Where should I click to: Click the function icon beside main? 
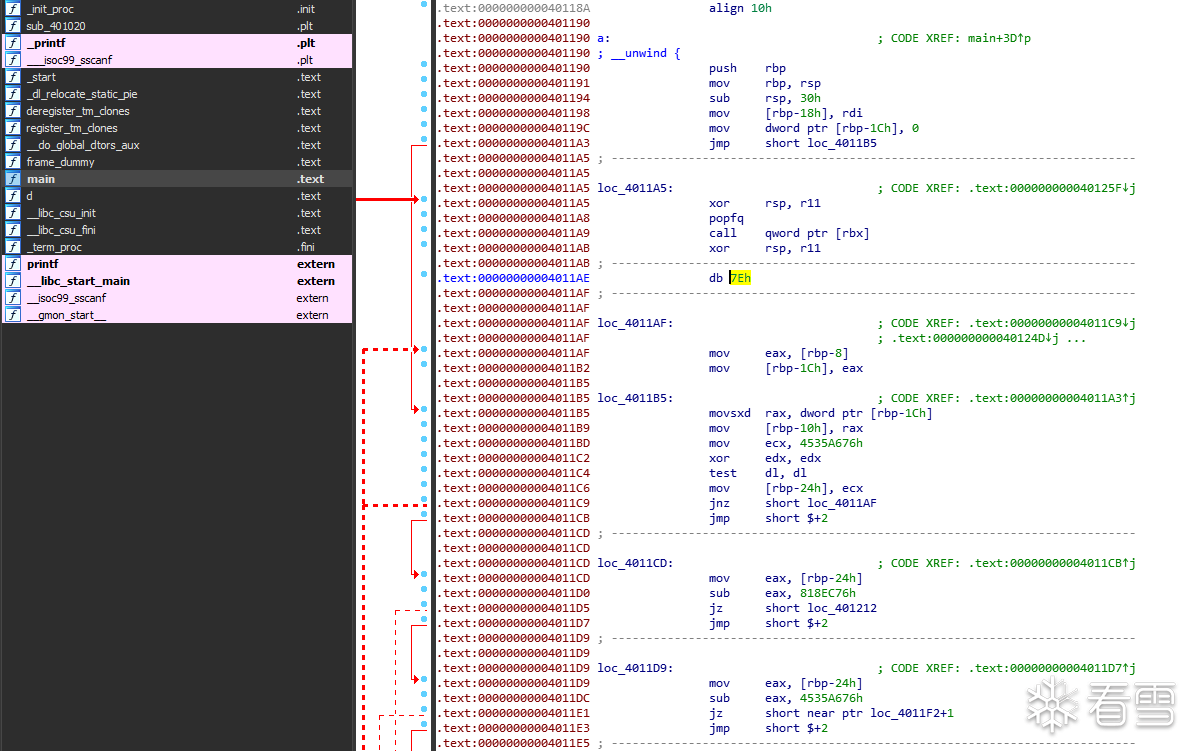coord(13,179)
